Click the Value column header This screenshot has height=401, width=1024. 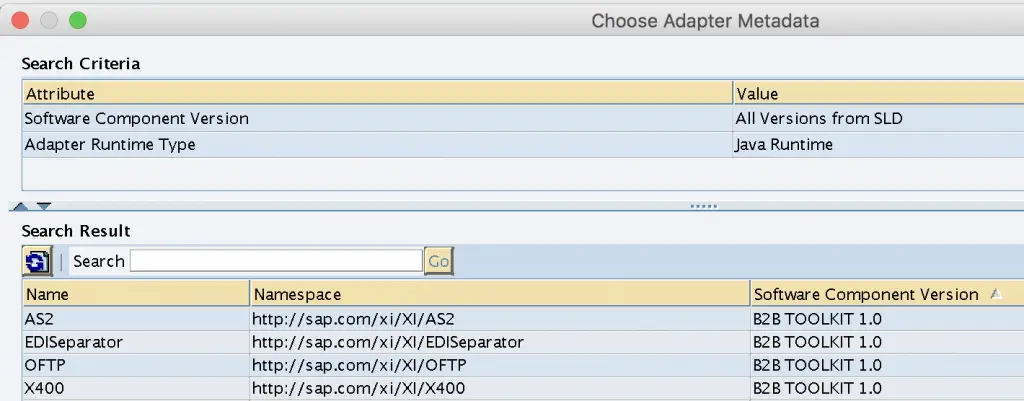point(878,93)
